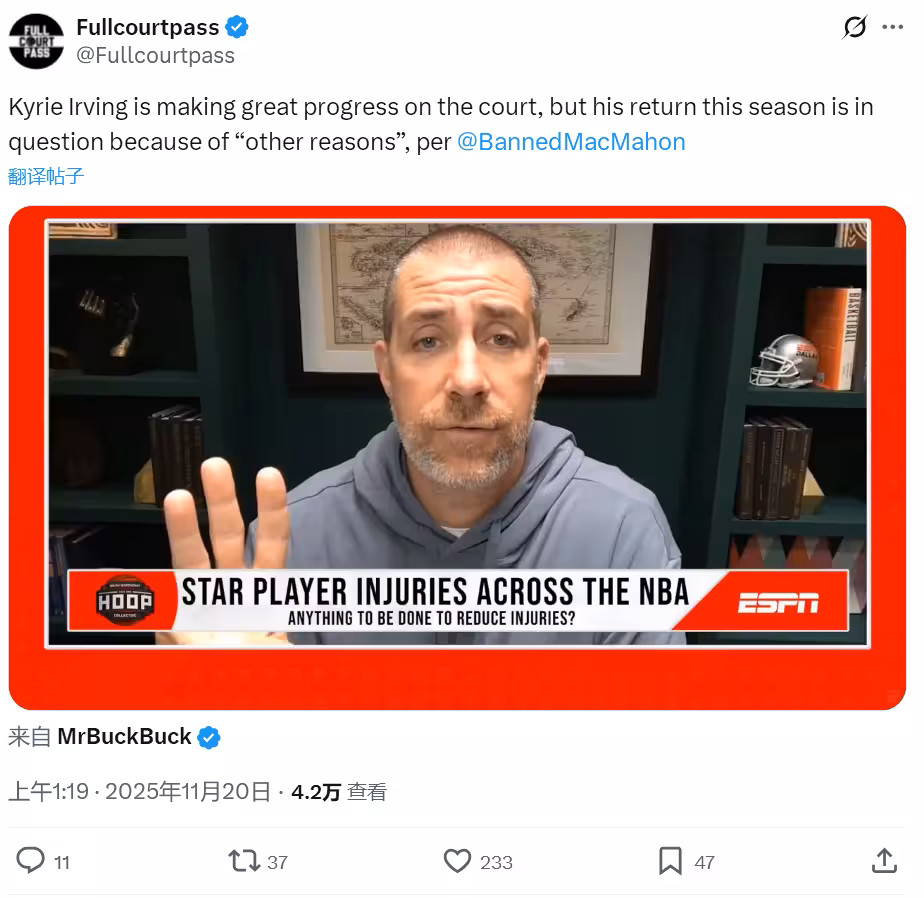Click the Grok slash icon
This screenshot has height=898, width=924.
point(854,27)
